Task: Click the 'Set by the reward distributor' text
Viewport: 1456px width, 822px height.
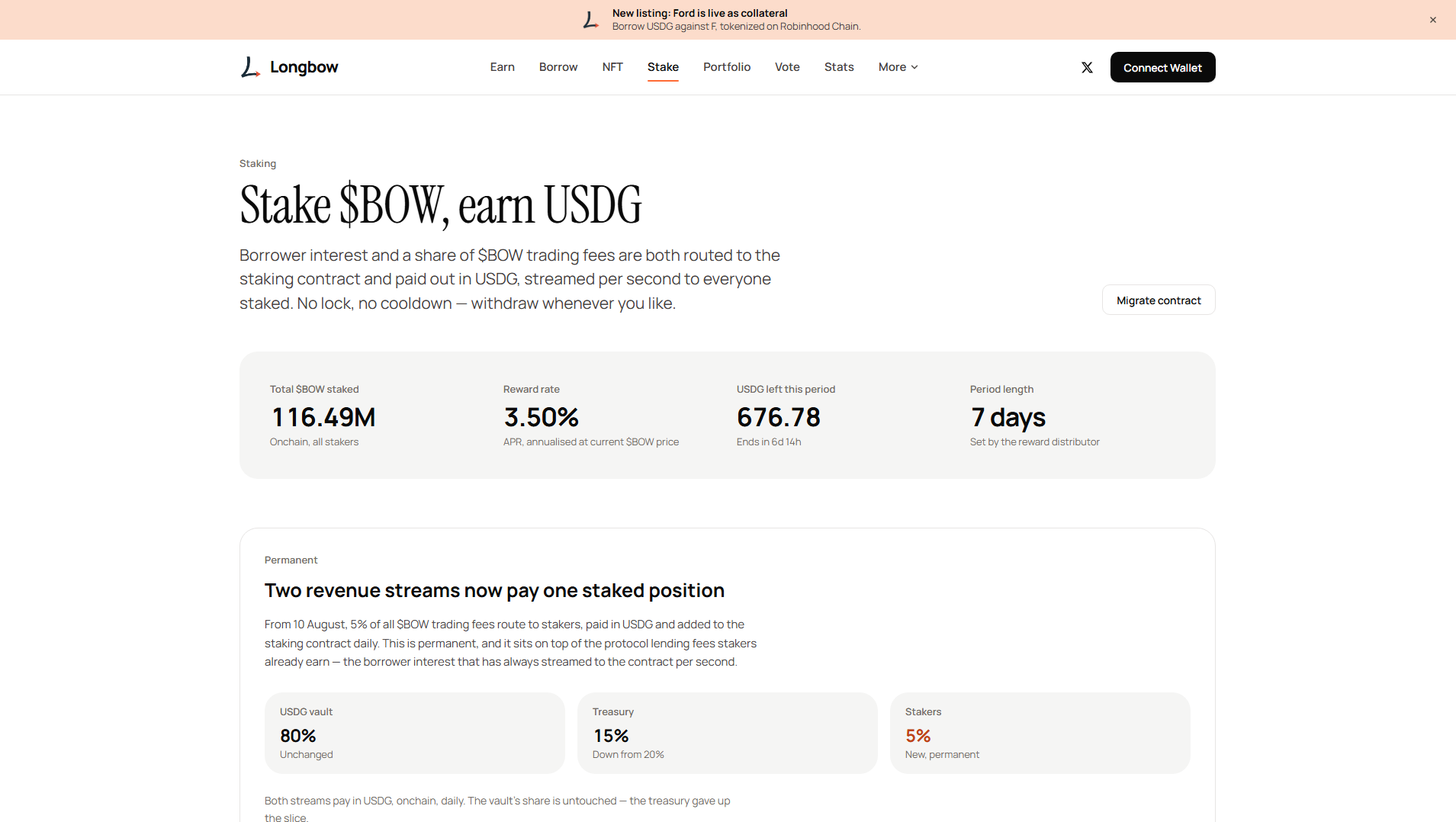Action: point(1034,442)
